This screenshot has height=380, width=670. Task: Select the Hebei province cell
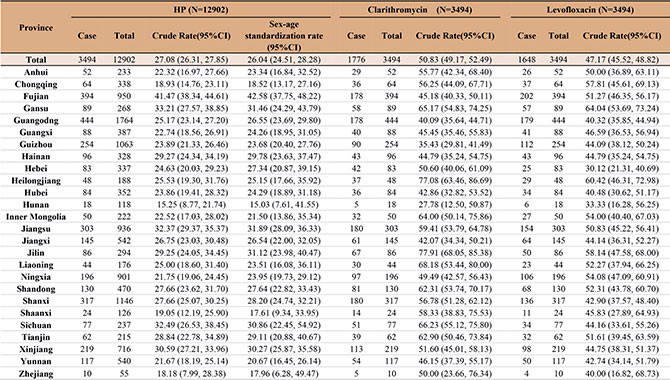tap(36, 168)
